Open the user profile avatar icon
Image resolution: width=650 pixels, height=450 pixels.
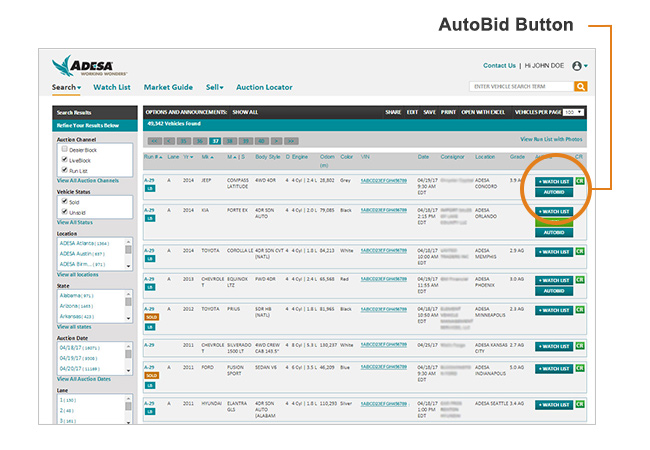[577, 66]
